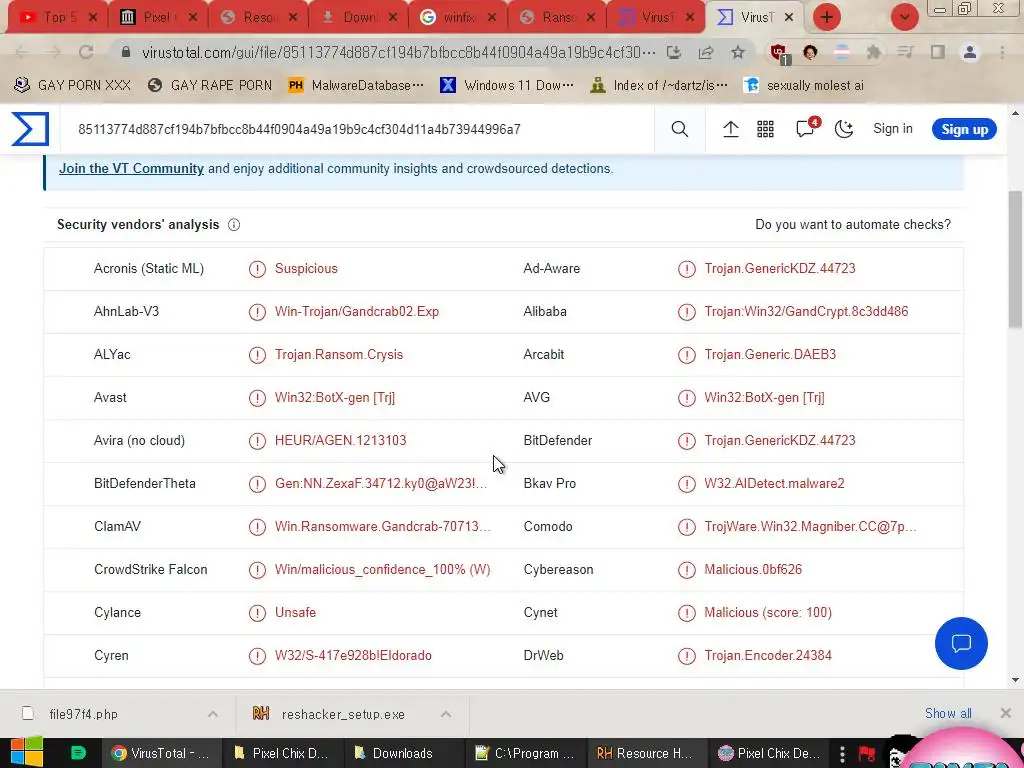Open the Downloads taskbar window

(402, 753)
